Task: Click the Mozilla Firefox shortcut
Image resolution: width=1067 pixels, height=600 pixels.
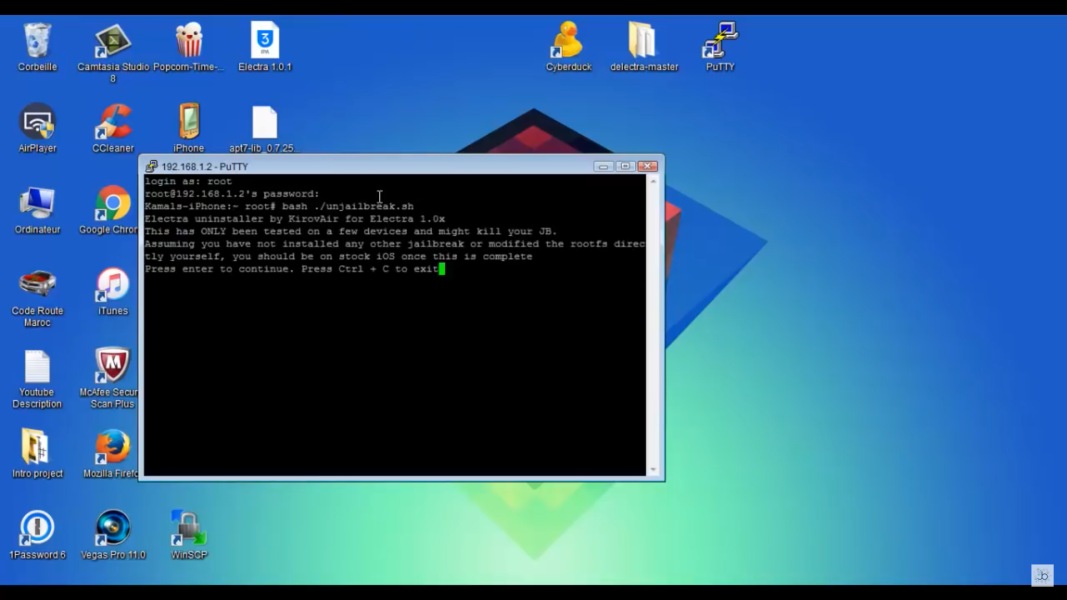Action: click(112, 448)
